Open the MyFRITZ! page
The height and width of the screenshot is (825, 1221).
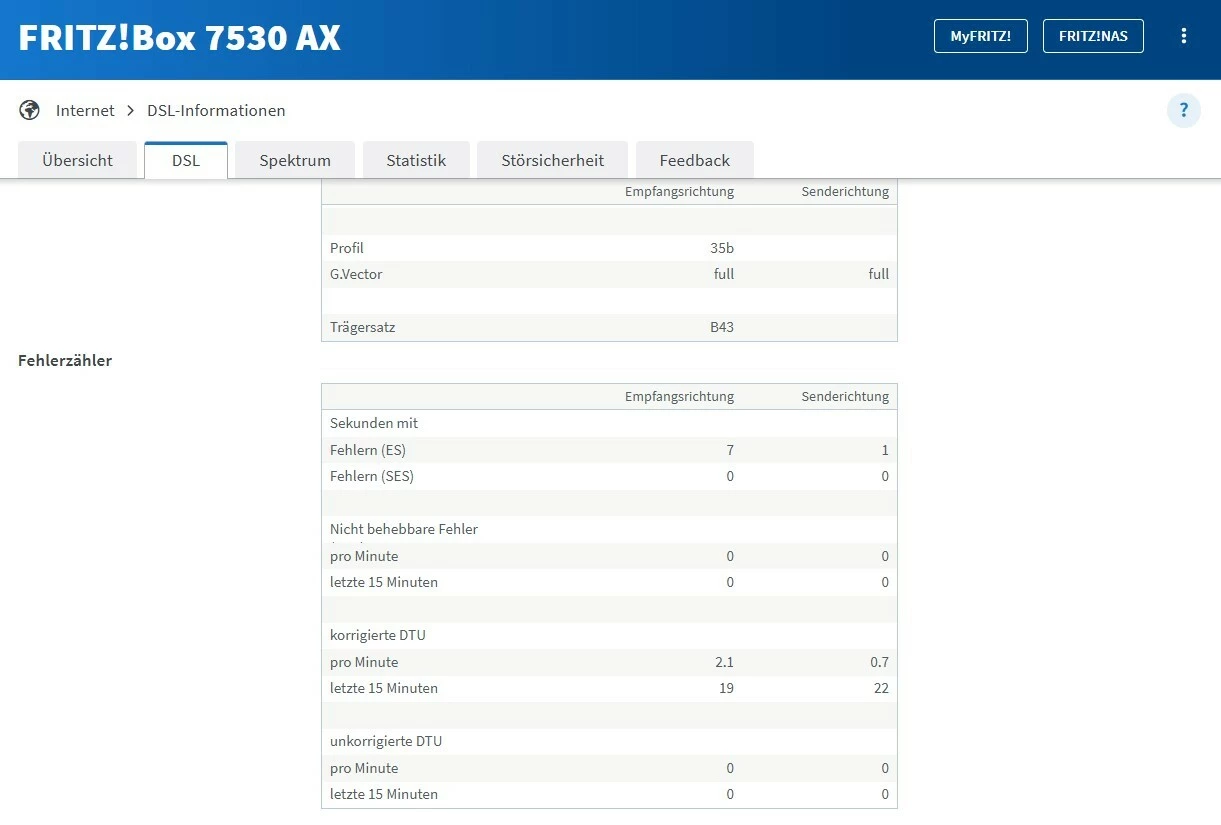tap(981, 36)
